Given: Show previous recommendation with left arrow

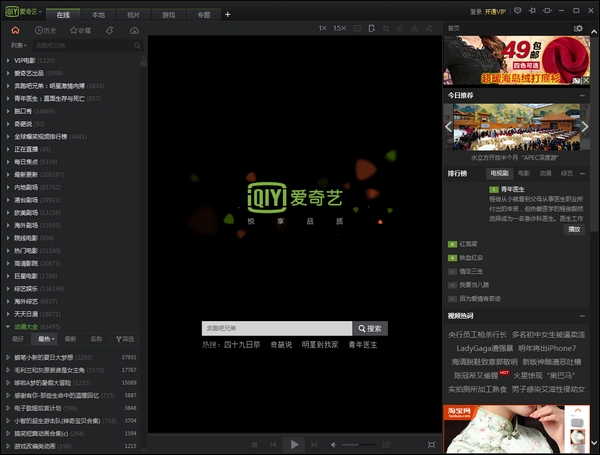Looking at the screenshot, I should coord(448,127).
